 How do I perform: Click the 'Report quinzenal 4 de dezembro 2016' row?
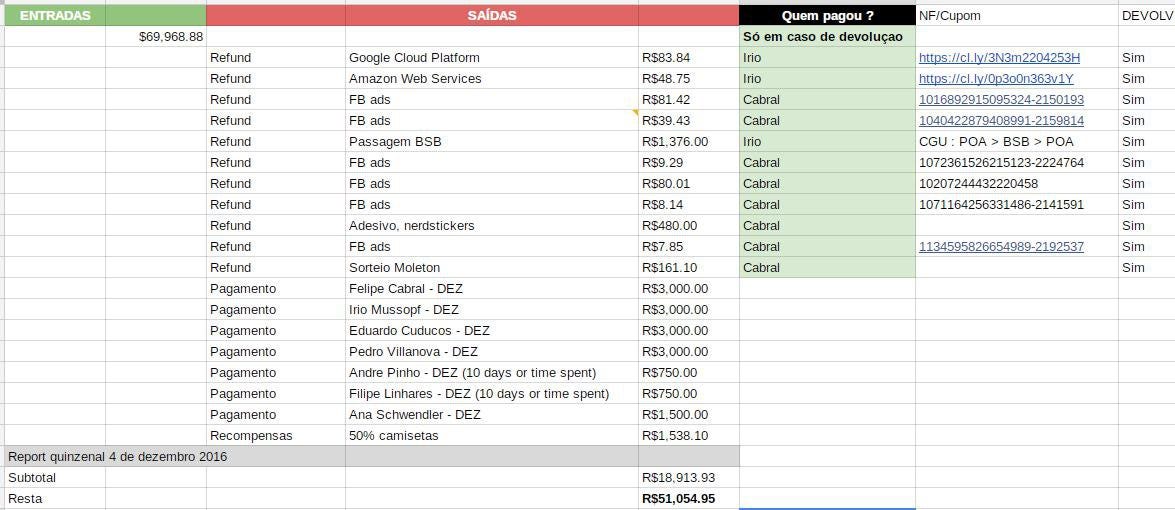click(x=118, y=457)
